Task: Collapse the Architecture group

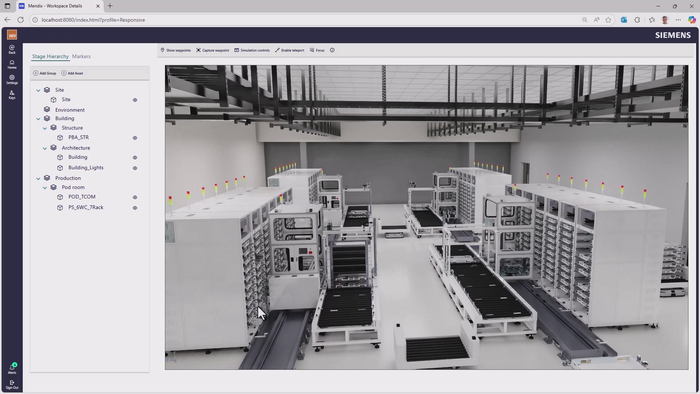Action: 45,148
